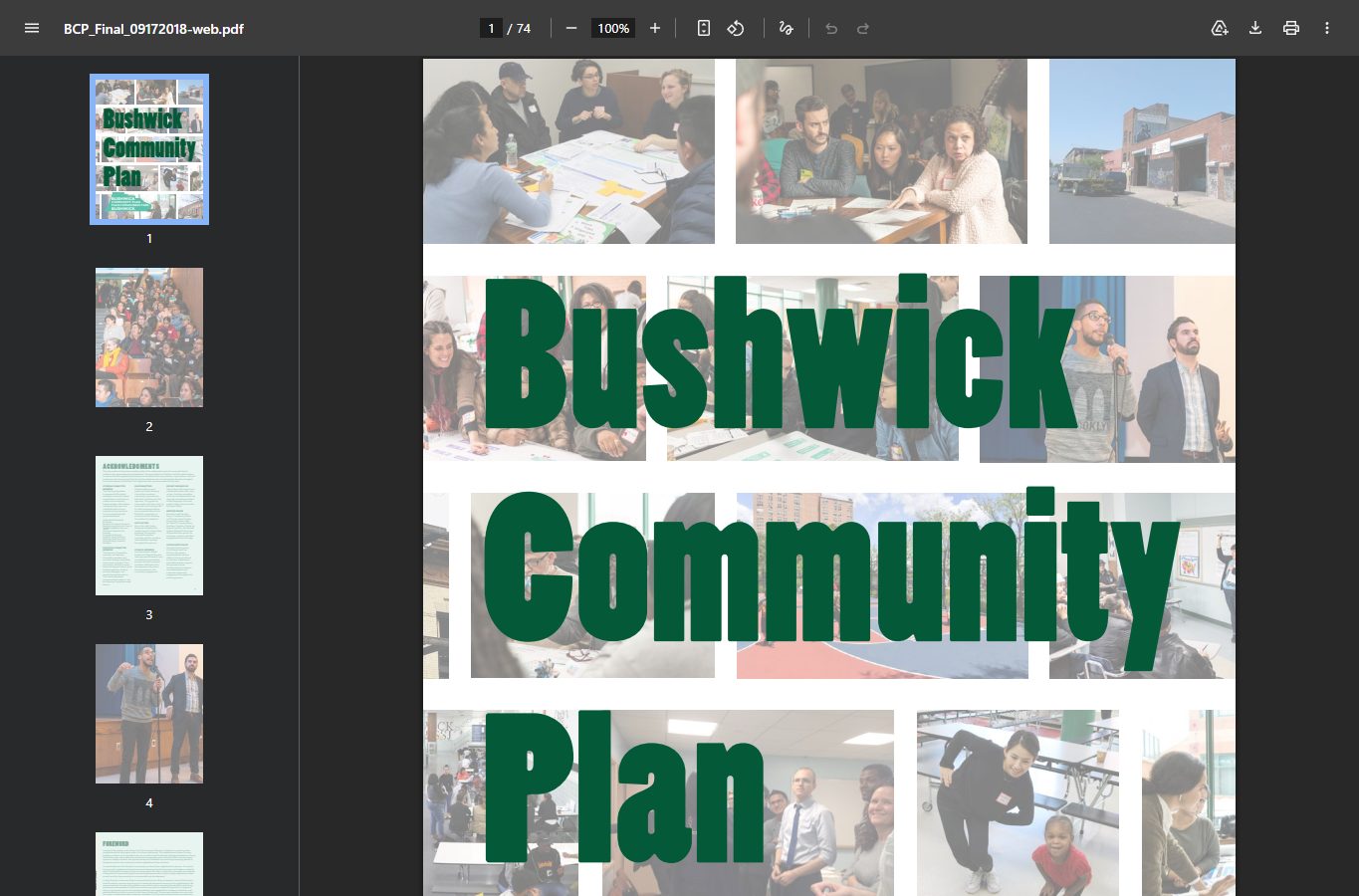
Task: Download the PDF file
Action: [x=1255, y=28]
